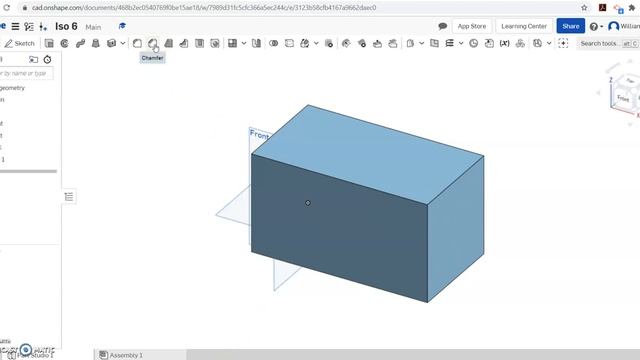Bookmark page with the star icon
Viewport: 640px width, 360px height.
point(584,8)
